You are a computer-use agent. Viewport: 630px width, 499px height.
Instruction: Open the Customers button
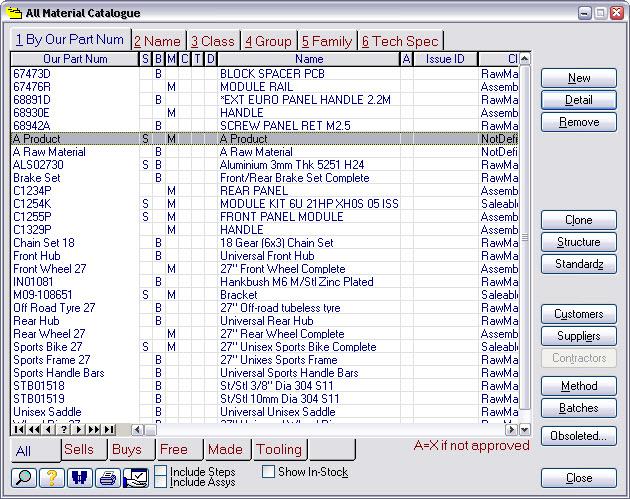click(x=579, y=314)
